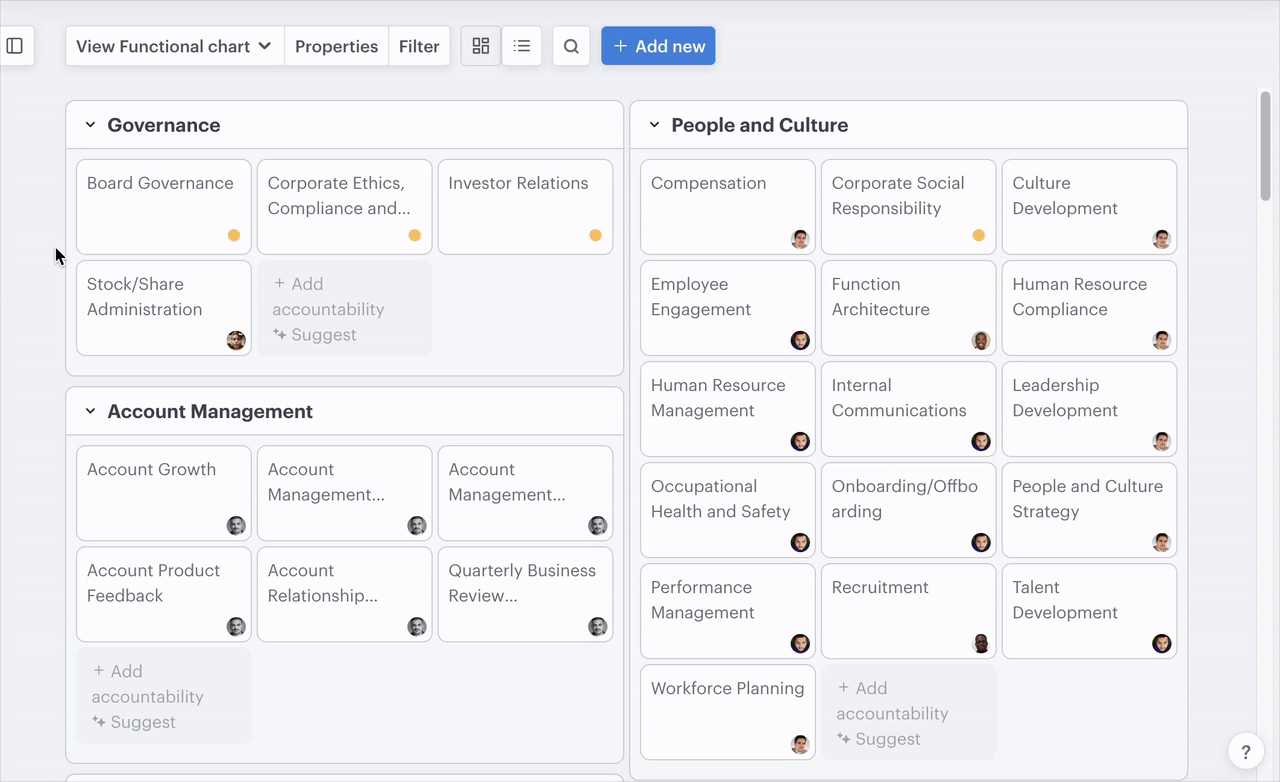Click the Add new button
The width and height of the screenshot is (1280, 782).
coord(658,46)
